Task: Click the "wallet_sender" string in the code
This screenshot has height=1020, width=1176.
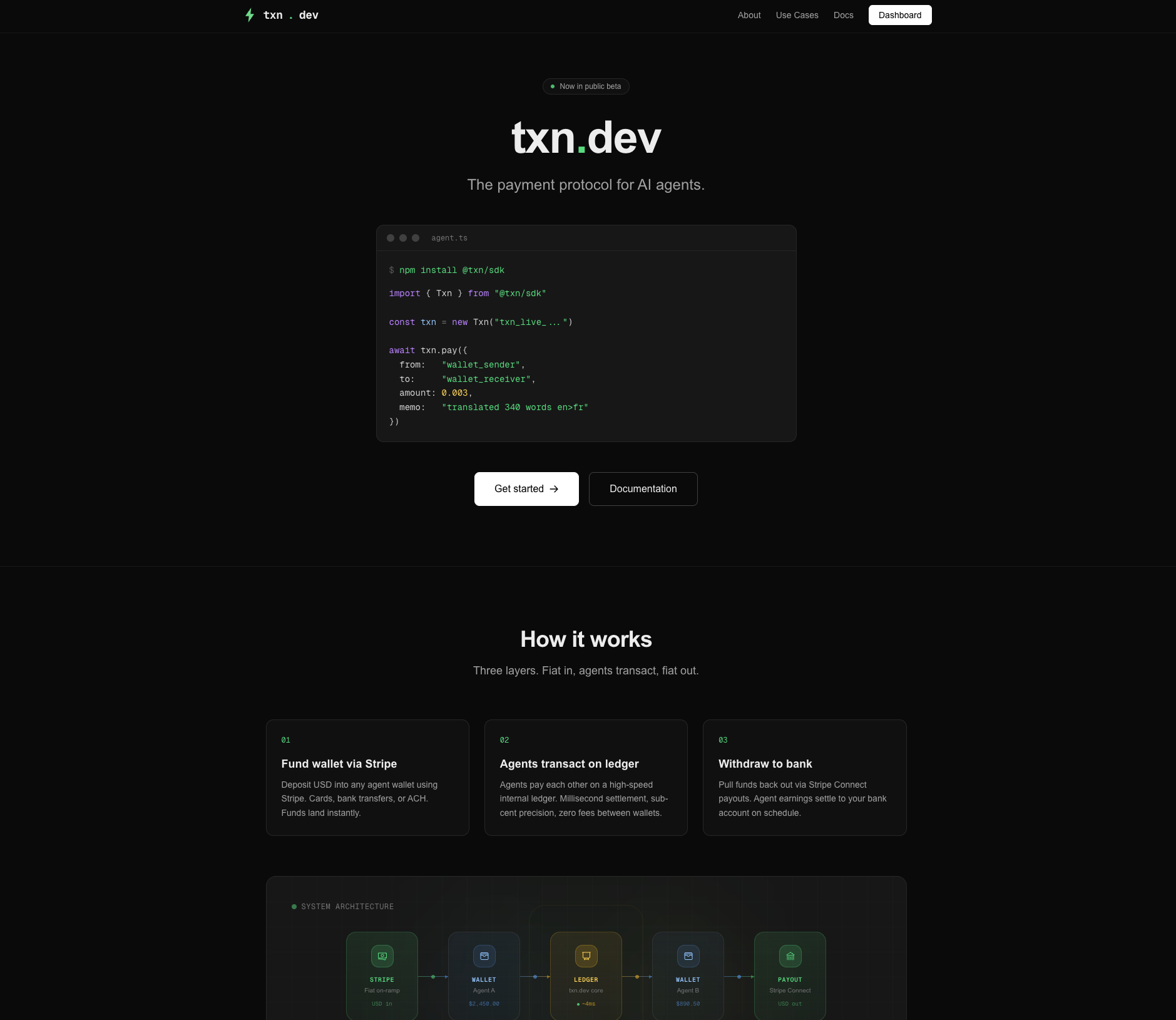Action: pyautogui.click(x=481, y=365)
